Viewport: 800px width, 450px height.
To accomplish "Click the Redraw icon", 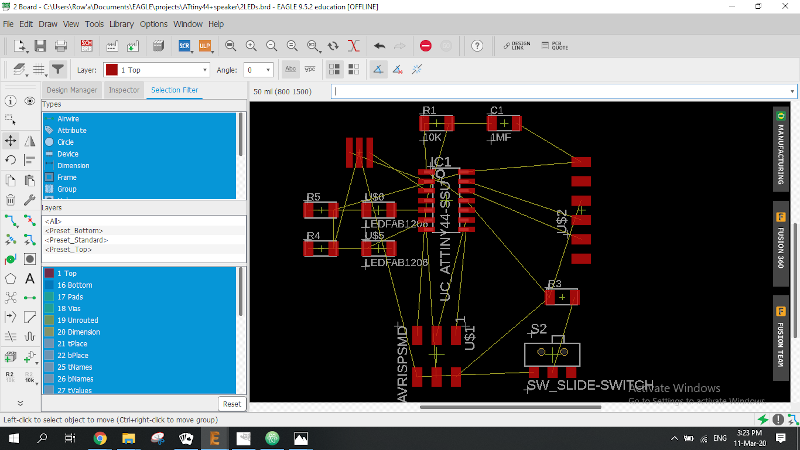I will pyautogui.click(x=333, y=46).
